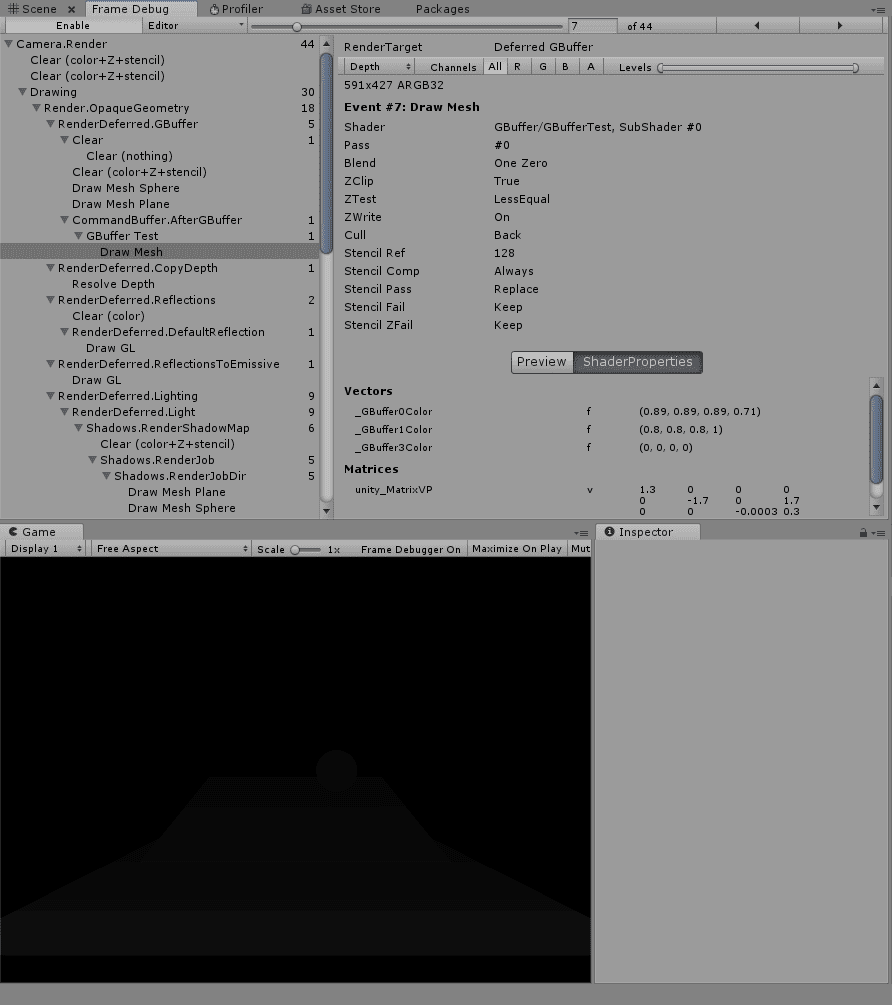The height and width of the screenshot is (1005, 892).
Task: Open the Asset Store tab
Action: (x=340, y=9)
